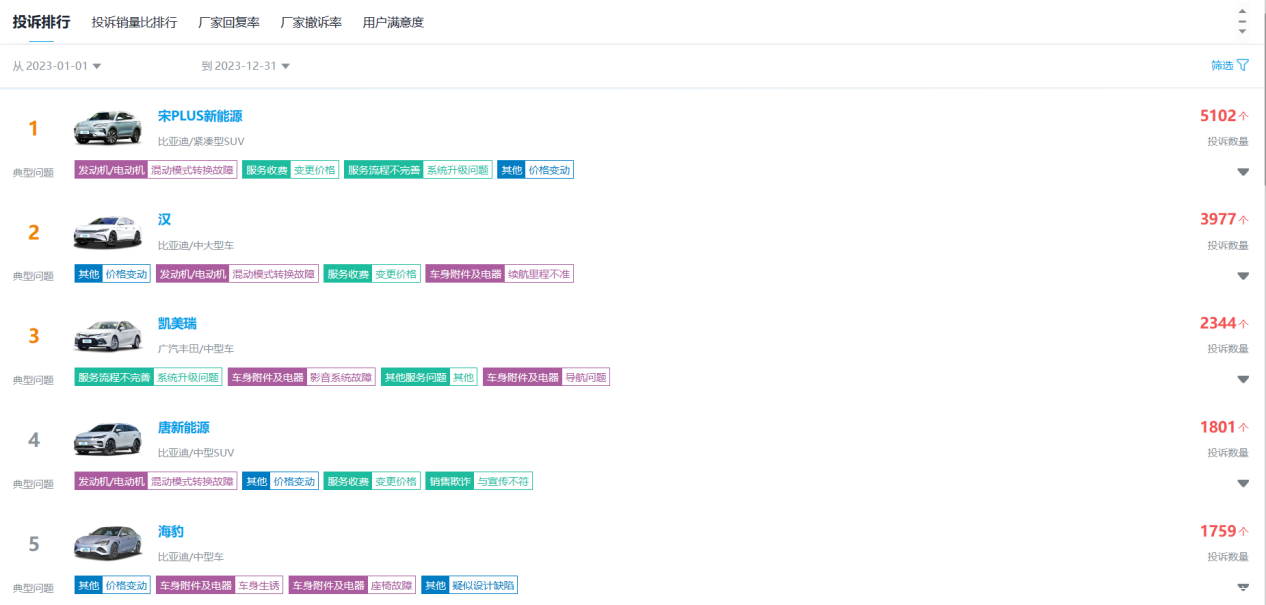Click 价格变动 tag in 汉 row
The image size is (1266, 605).
click(x=126, y=274)
